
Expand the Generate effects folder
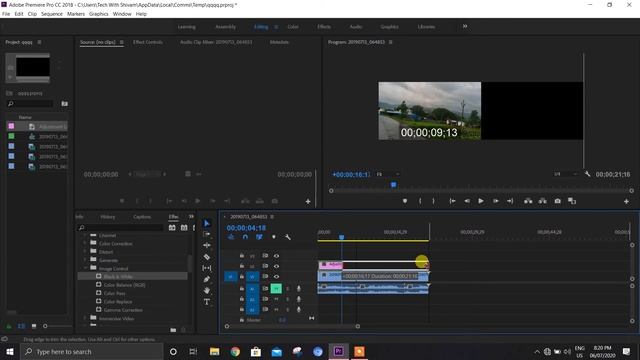click(x=85, y=260)
